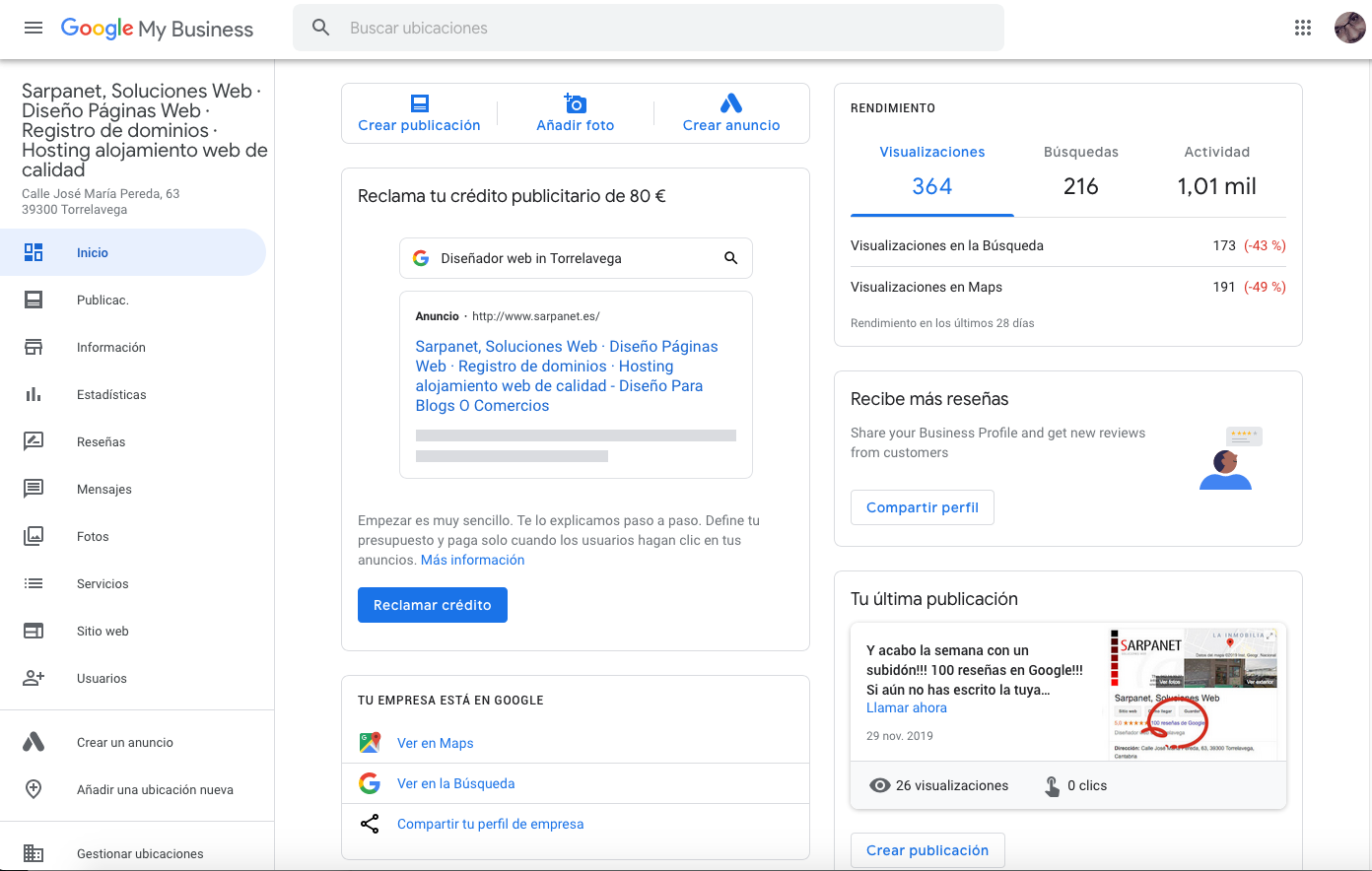Click the Estadísticas bar chart icon
1372x871 pixels.
[x=34, y=394]
